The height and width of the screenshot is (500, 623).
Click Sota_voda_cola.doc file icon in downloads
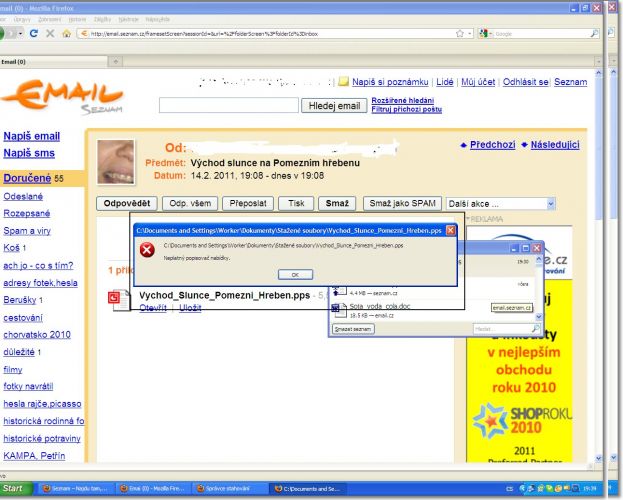338,310
